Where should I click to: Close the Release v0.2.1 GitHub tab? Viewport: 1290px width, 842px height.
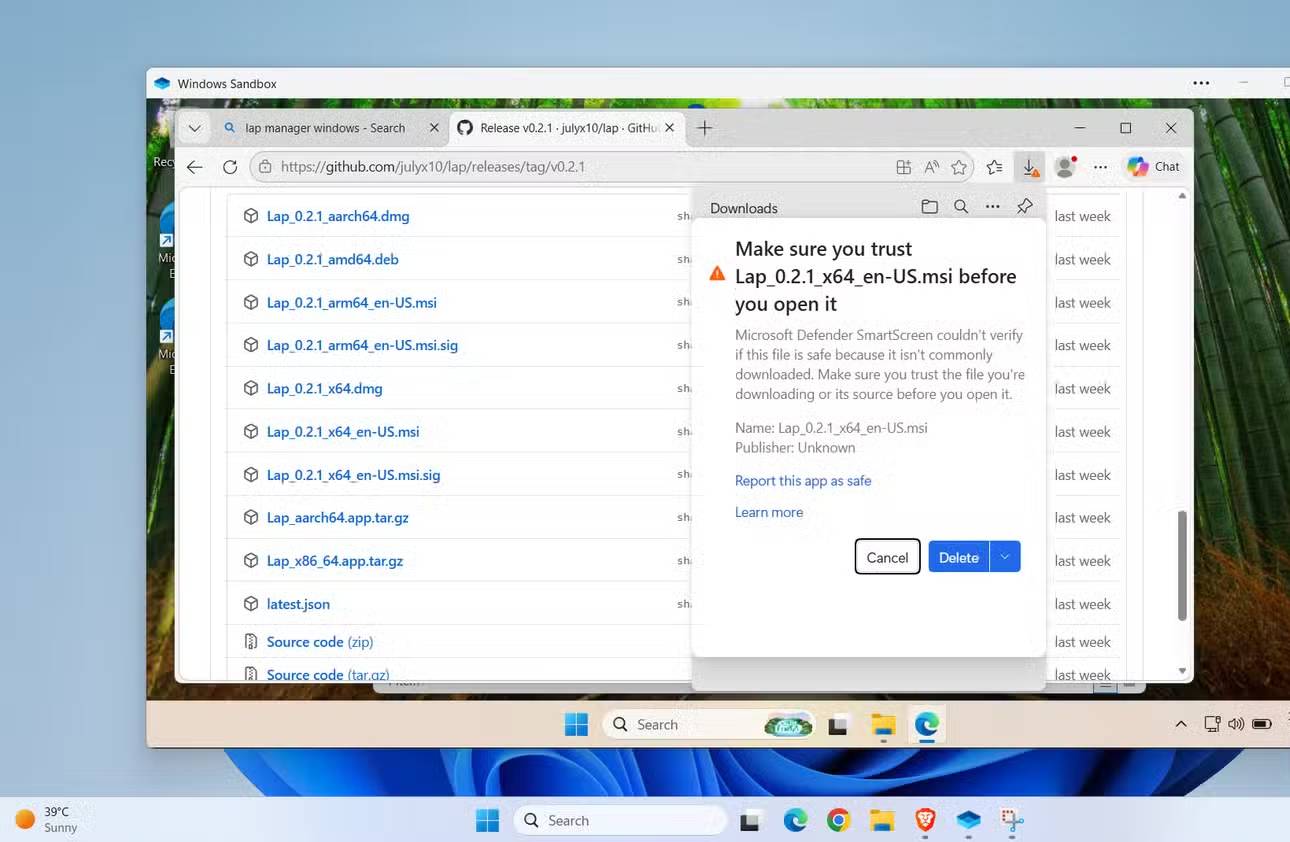click(x=670, y=128)
